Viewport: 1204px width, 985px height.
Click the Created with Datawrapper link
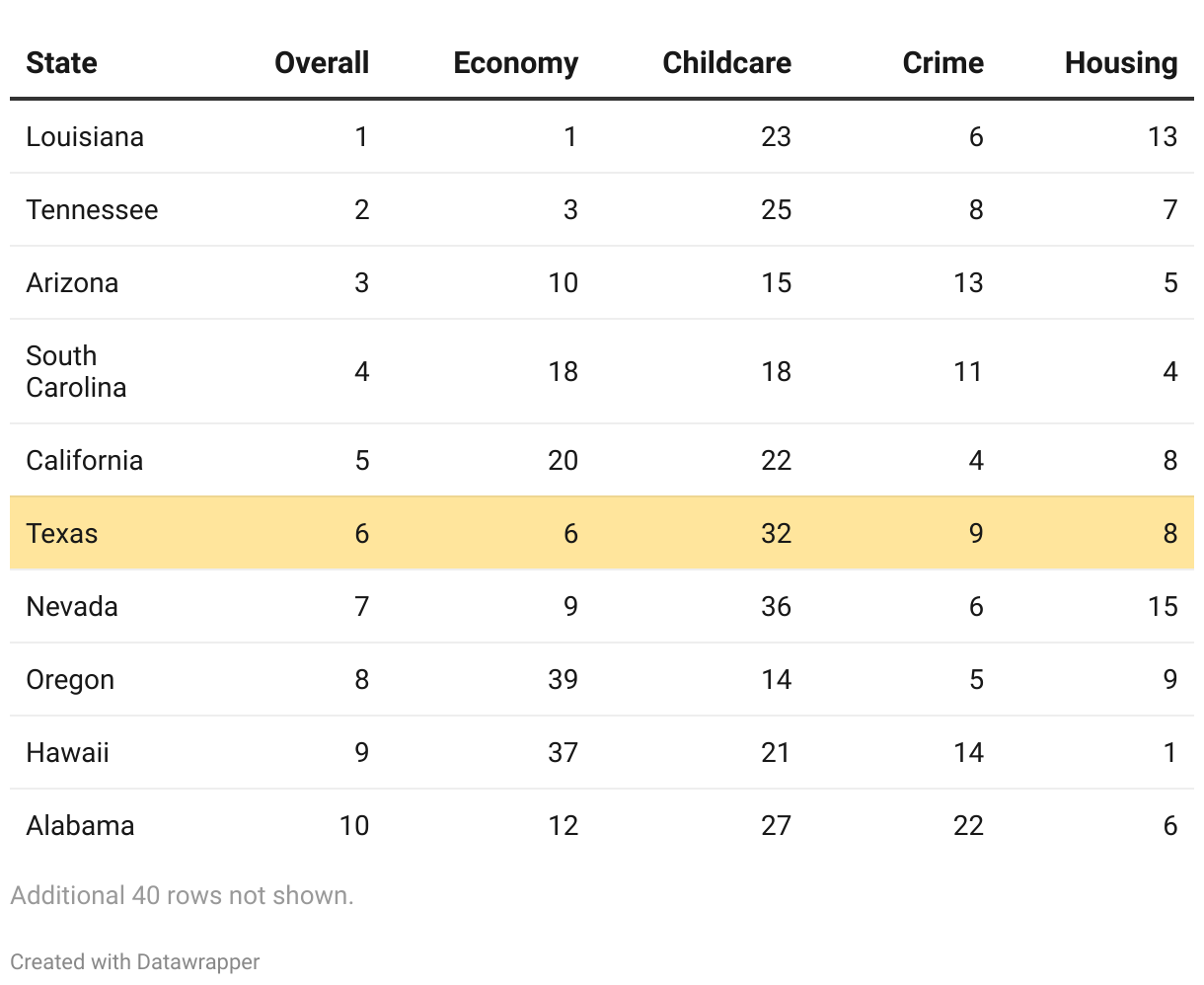click(135, 961)
